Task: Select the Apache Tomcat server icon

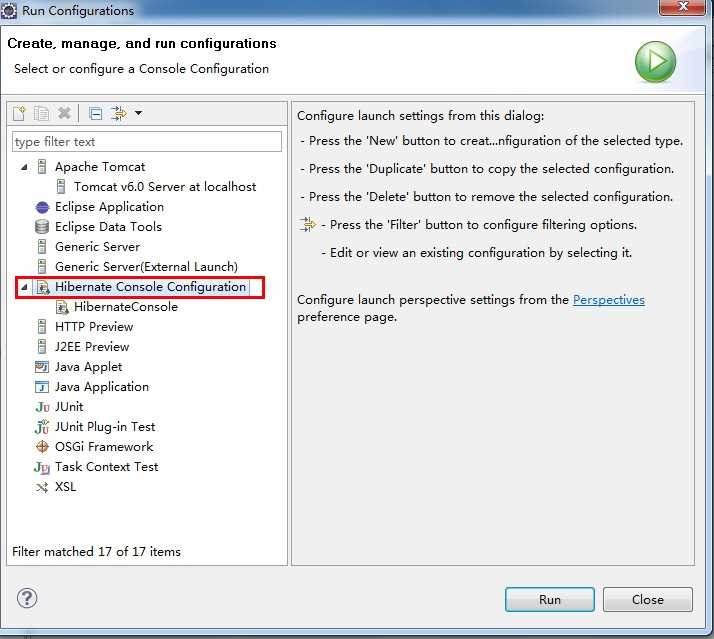Action: click(42, 167)
